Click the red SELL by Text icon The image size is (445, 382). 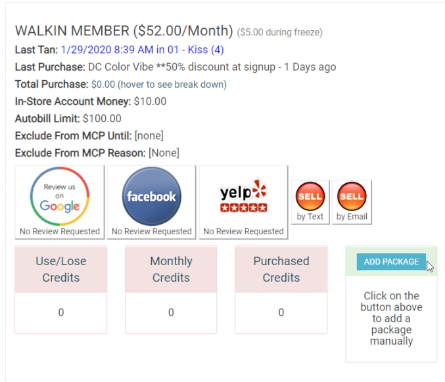point(310,196)
